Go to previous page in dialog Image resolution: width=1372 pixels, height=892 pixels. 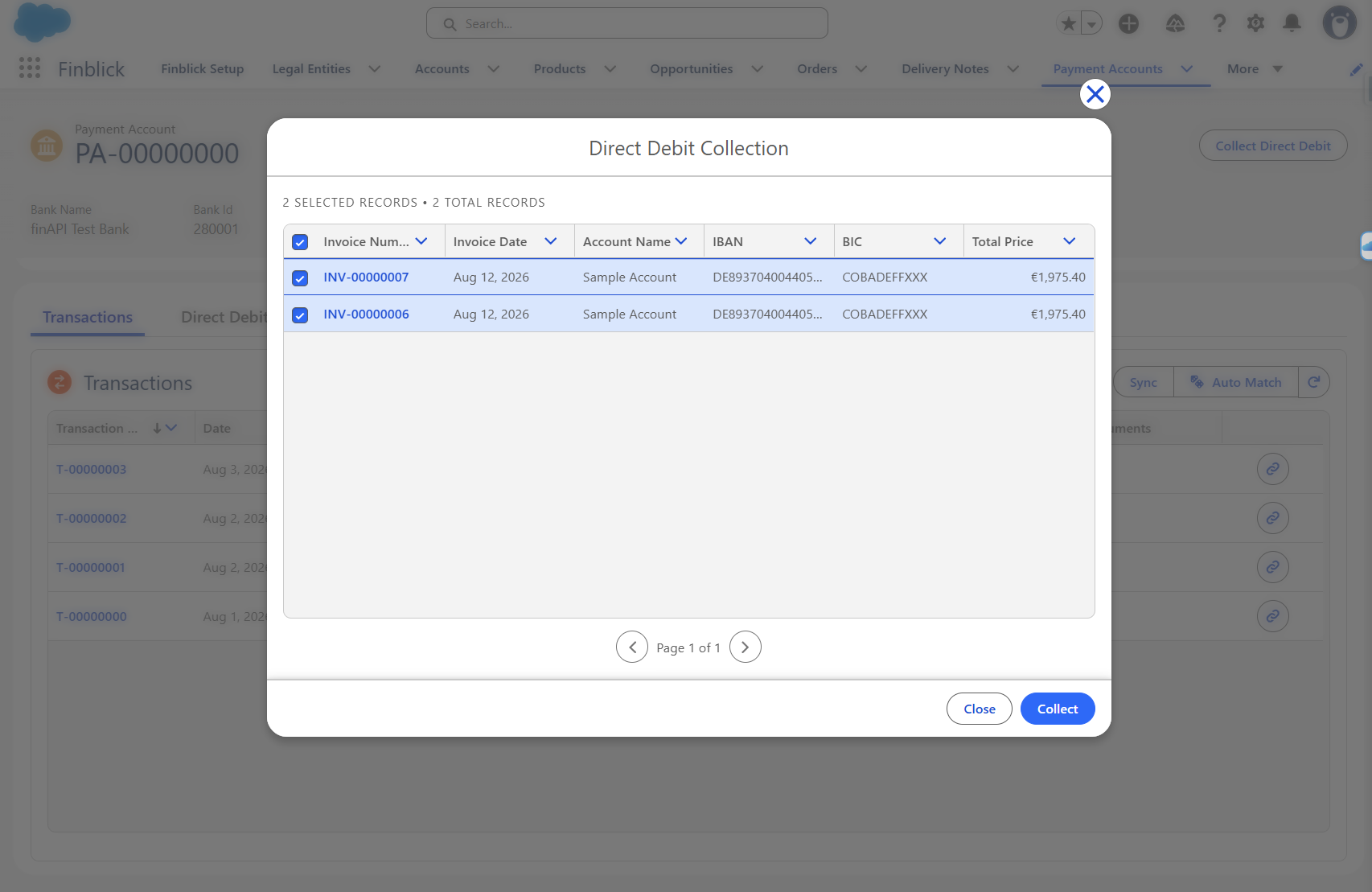click(632, 647)
